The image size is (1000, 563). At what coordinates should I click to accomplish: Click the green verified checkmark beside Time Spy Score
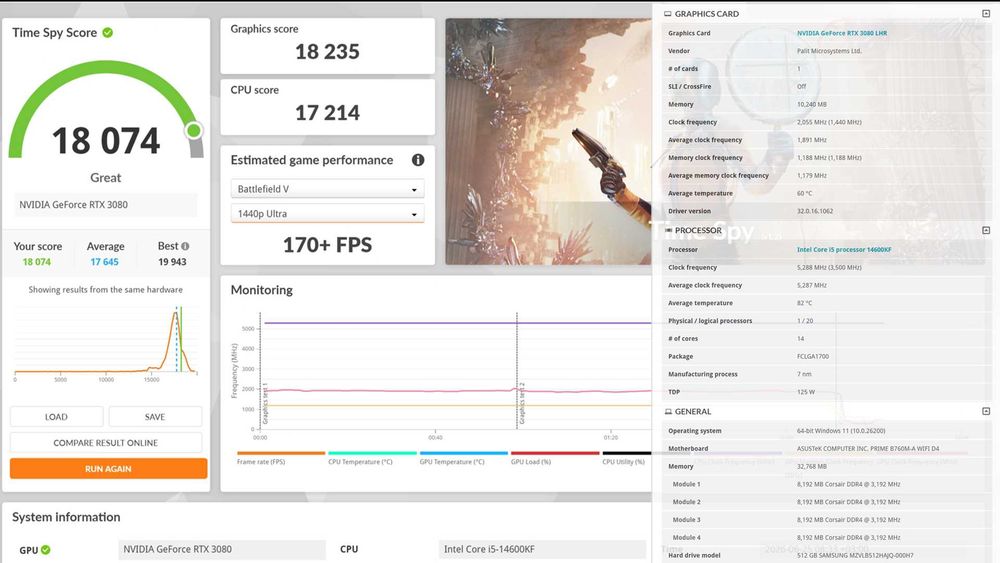click(108, 33)
